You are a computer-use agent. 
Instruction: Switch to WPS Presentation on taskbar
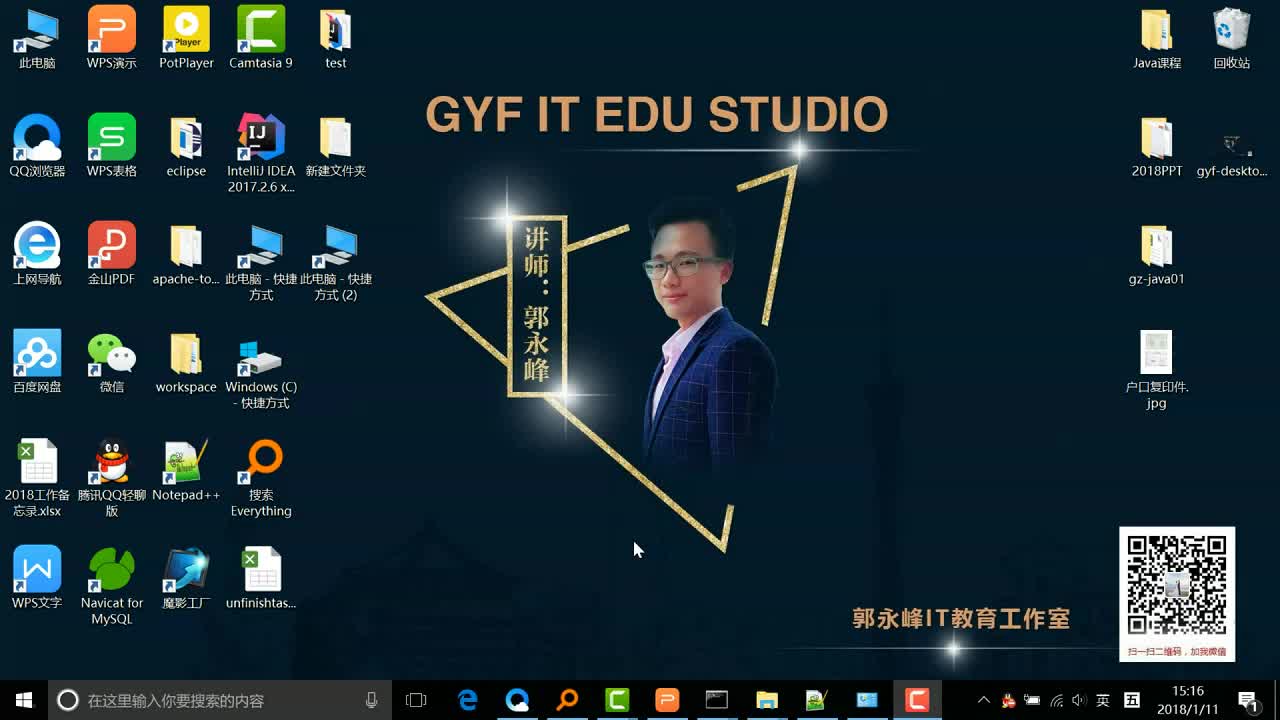(x=667, y=700)
